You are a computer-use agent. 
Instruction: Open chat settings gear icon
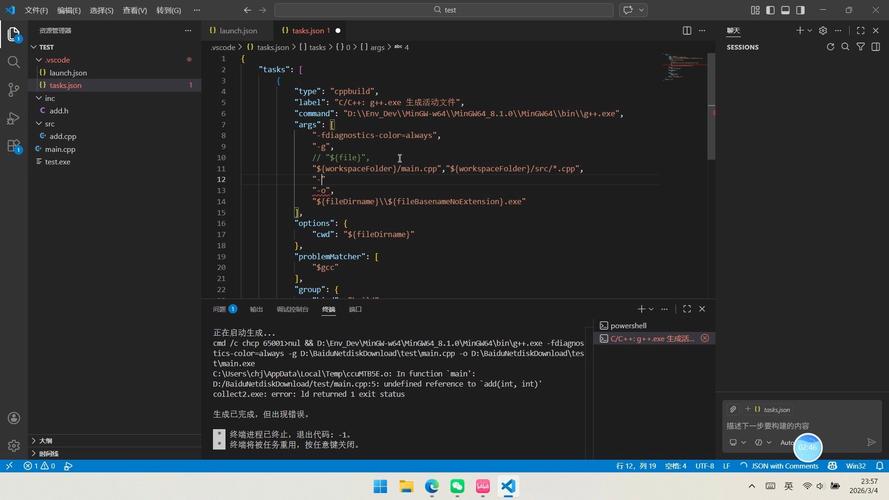pos(823,31)
